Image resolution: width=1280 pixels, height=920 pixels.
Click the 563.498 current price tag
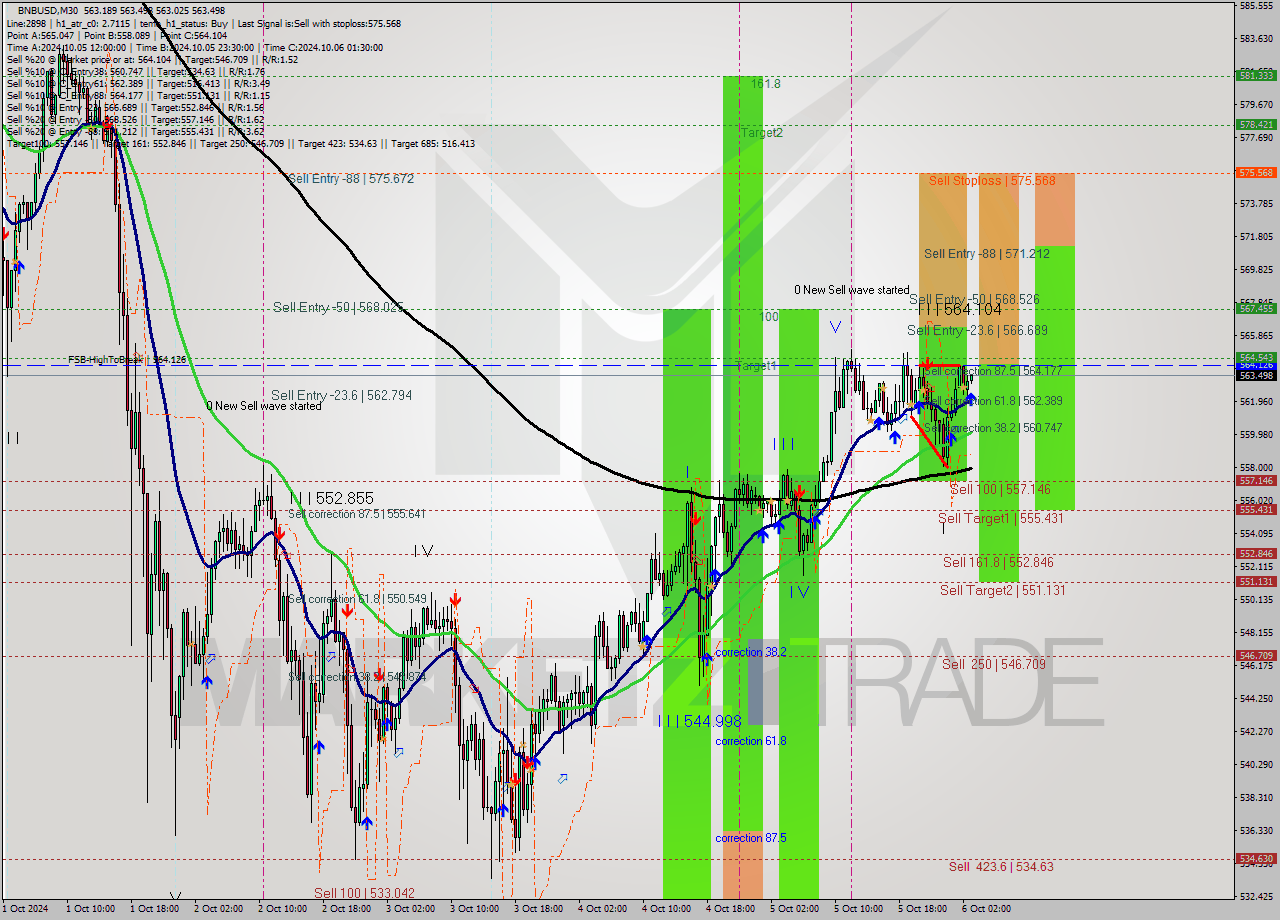(1256, 375)
